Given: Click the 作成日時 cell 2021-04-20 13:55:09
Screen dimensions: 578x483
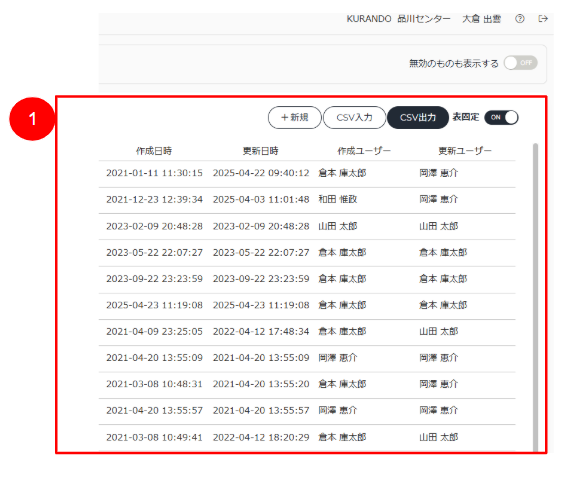Looking at the screenshot, I should click(x=154, y=358).
